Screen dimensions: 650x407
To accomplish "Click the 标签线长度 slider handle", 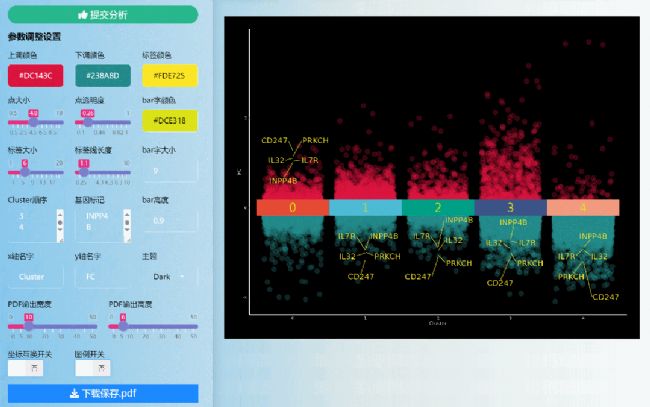I will coord(84,170).
